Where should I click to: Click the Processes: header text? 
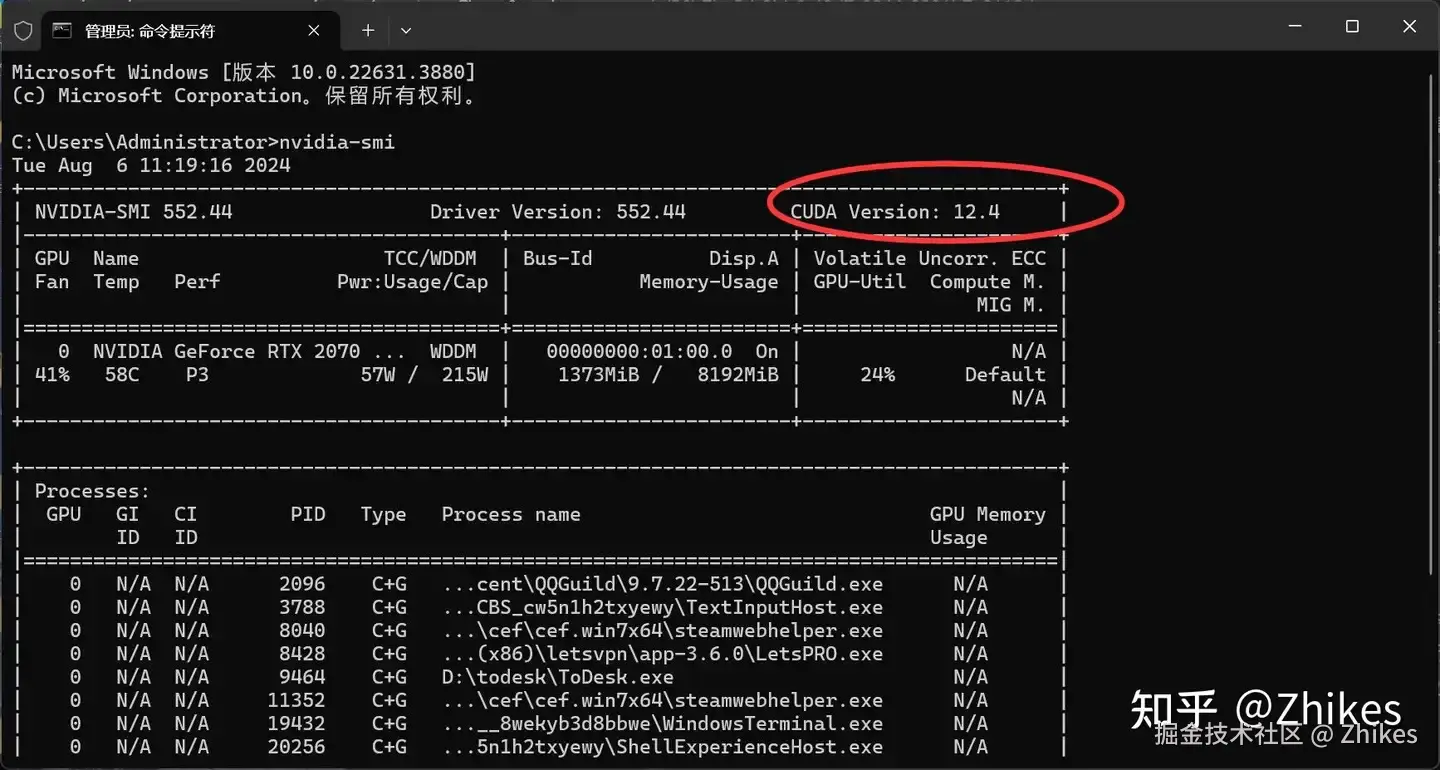point(92,491)
